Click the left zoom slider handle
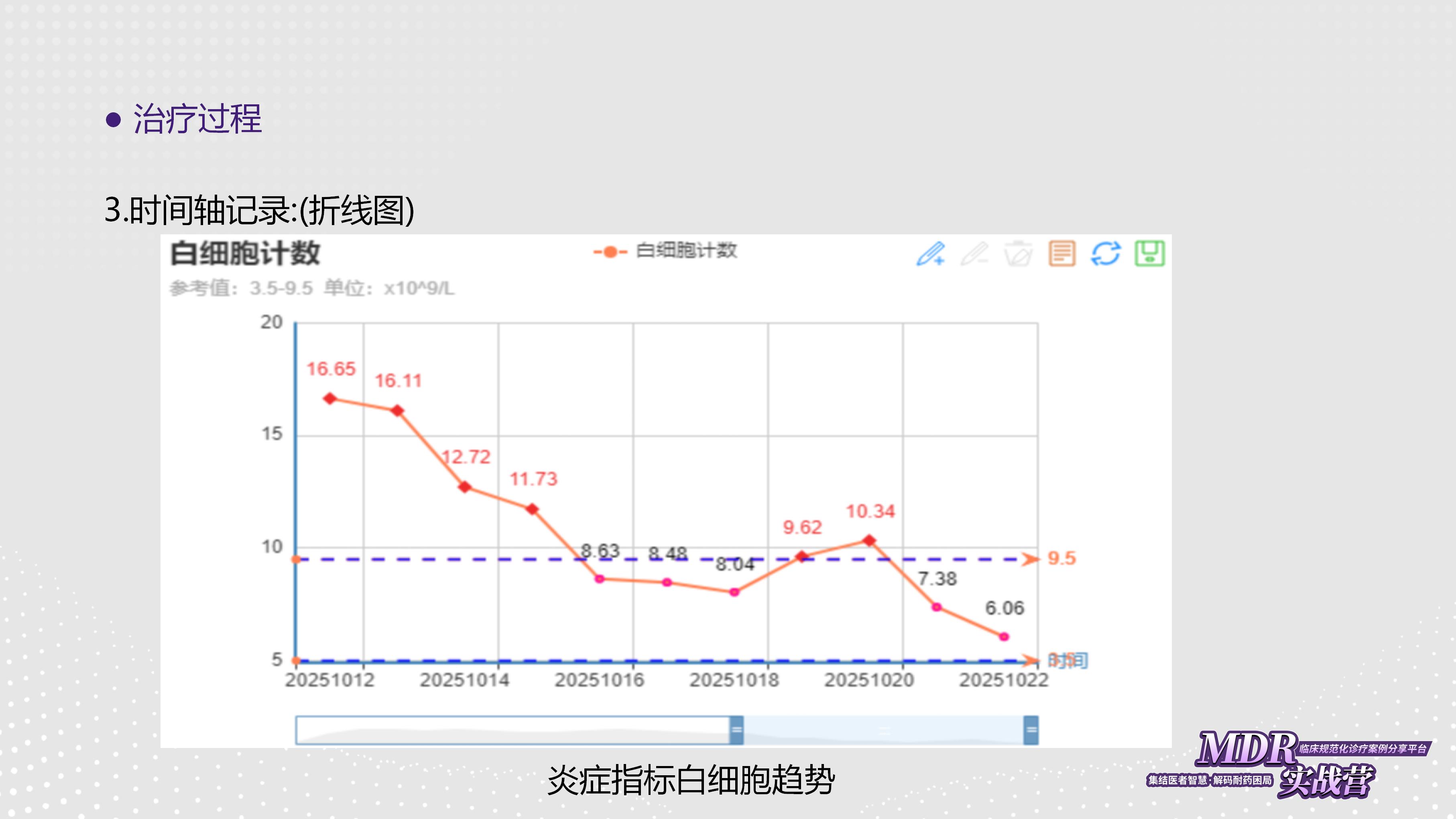The height and width of the screenshot is (819, 1456). tap(736, 730)
